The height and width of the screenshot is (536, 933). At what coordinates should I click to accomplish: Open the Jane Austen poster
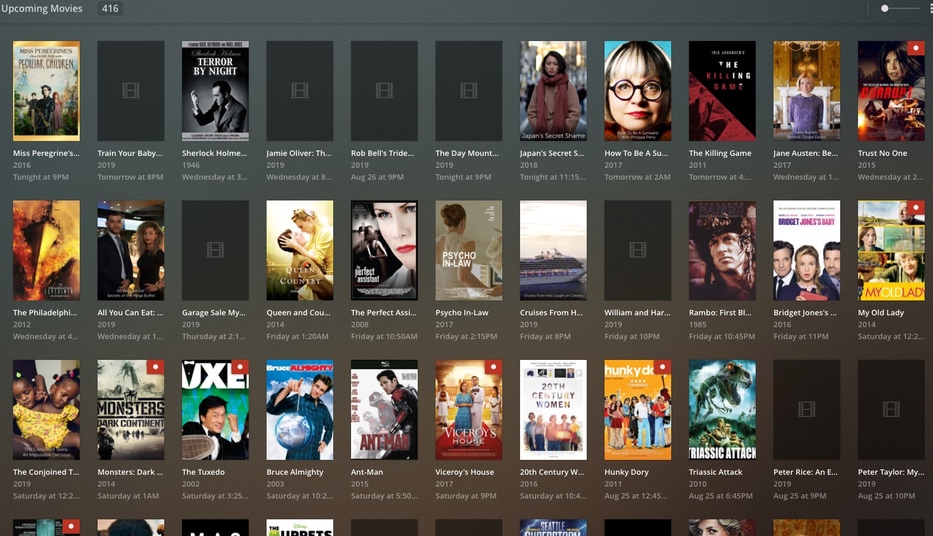click(807, 91)
